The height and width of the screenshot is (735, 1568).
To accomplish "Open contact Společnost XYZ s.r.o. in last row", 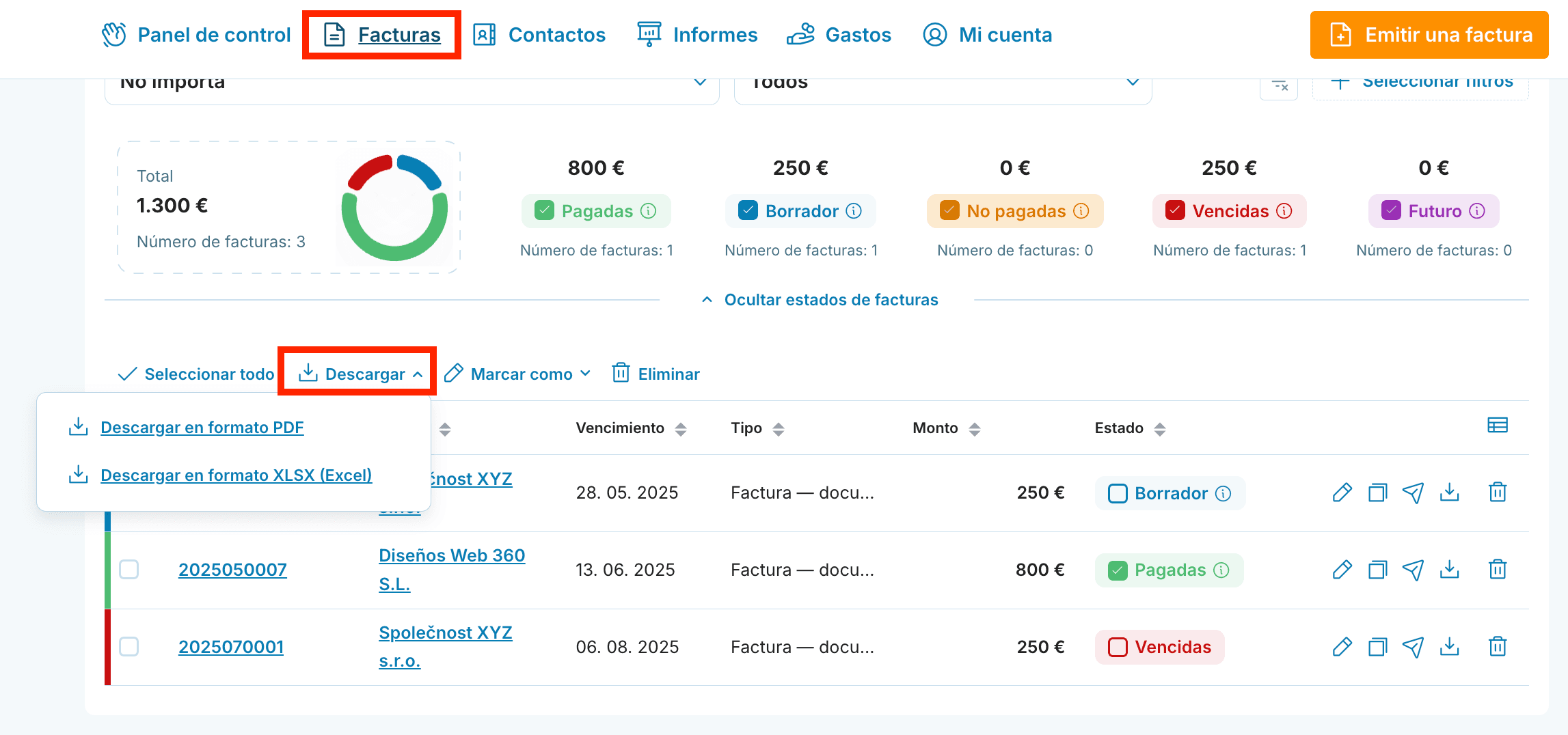I will click(445, 647).
